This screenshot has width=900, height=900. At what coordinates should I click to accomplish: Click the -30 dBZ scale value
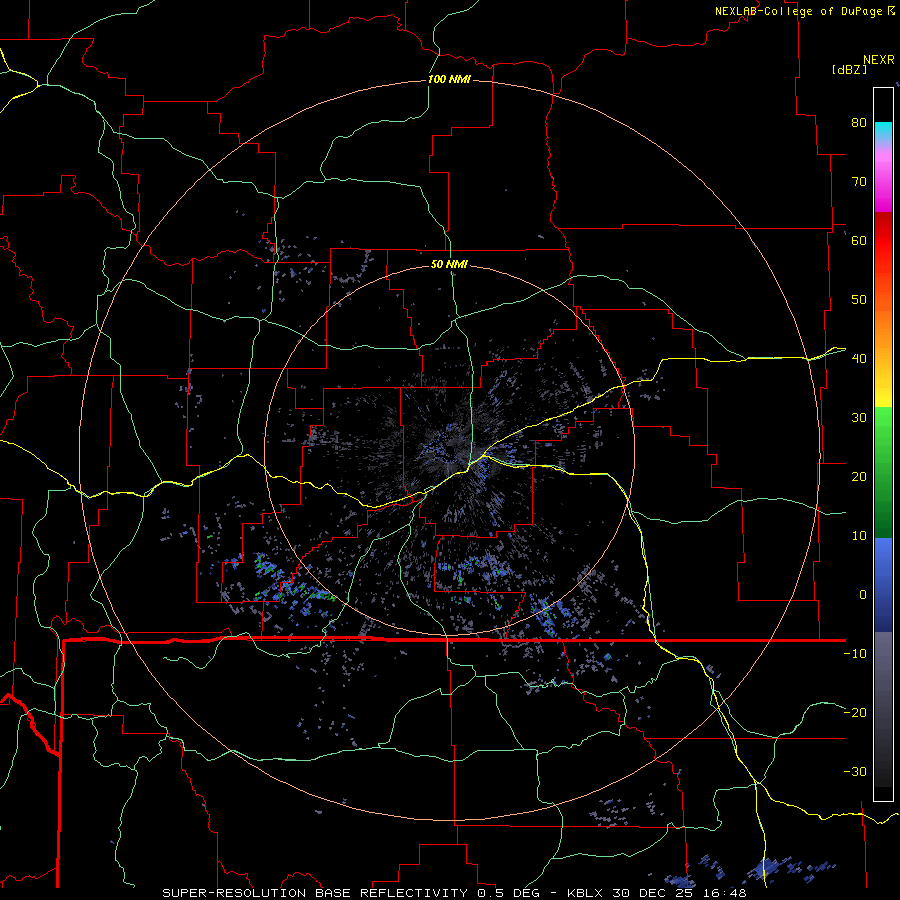click(855, 771)
